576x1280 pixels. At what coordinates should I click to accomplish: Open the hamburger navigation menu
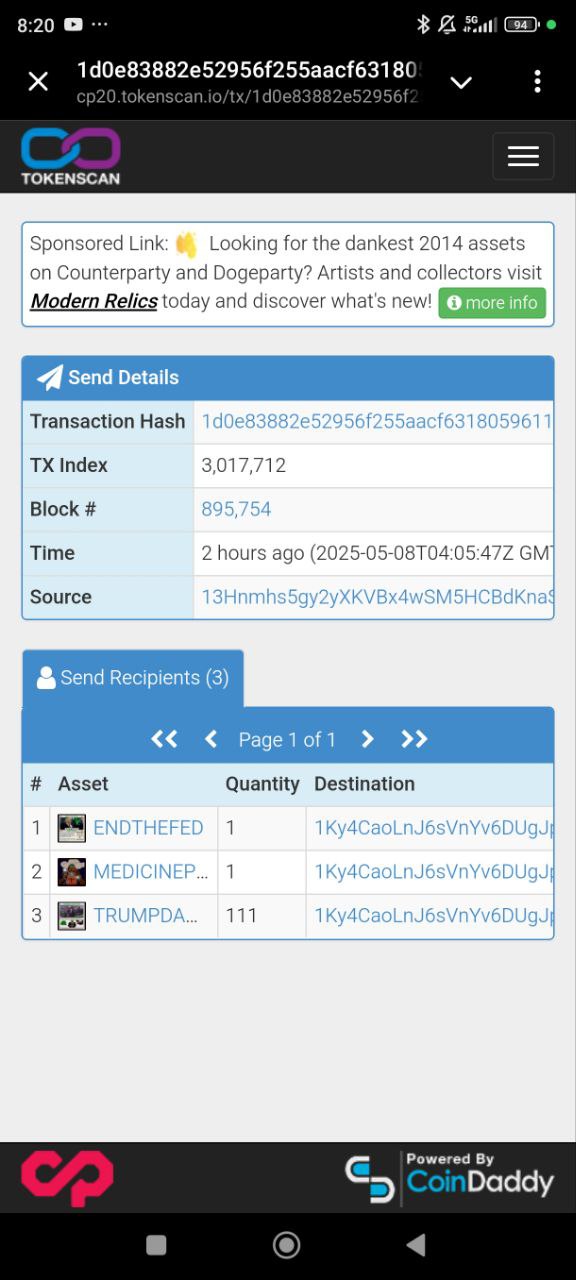coord(523,156)
